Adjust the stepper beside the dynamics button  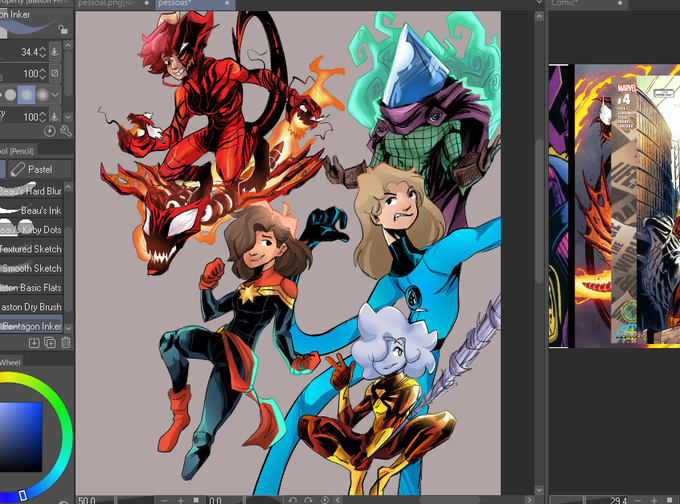pyautogui.click(x=42, y=74)
